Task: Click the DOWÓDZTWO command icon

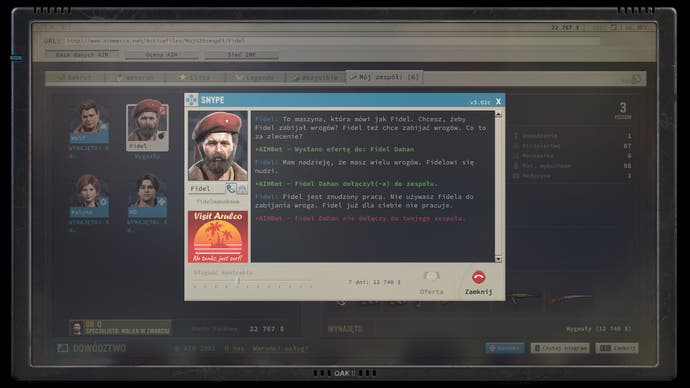Action: [x=62, y=348]
